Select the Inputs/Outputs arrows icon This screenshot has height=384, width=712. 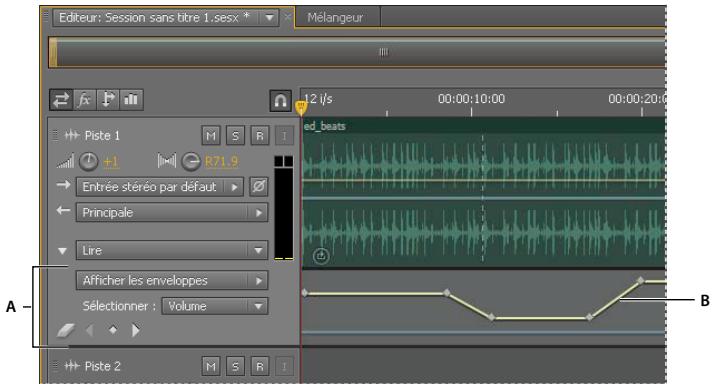(61, 99)
